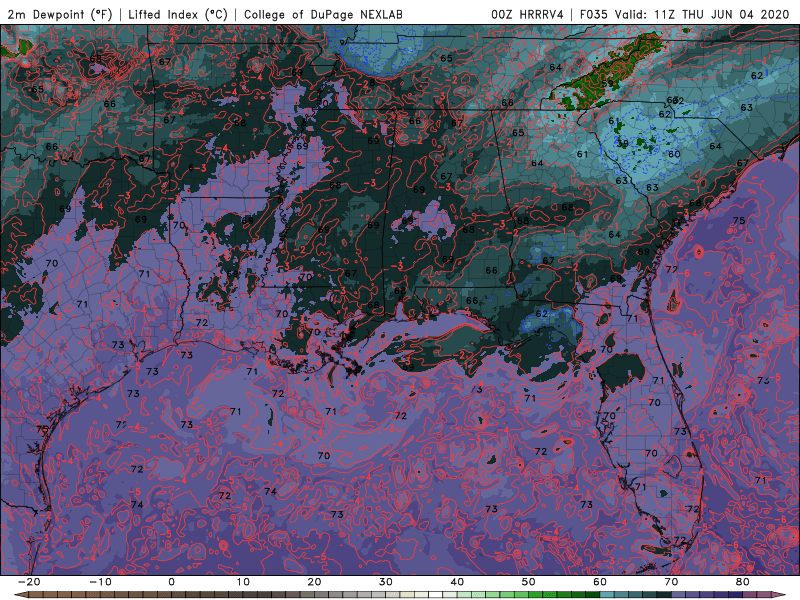Click the 70 tick label on the color scale
This screenshot has height=600, width=800.
click(671, 582)
